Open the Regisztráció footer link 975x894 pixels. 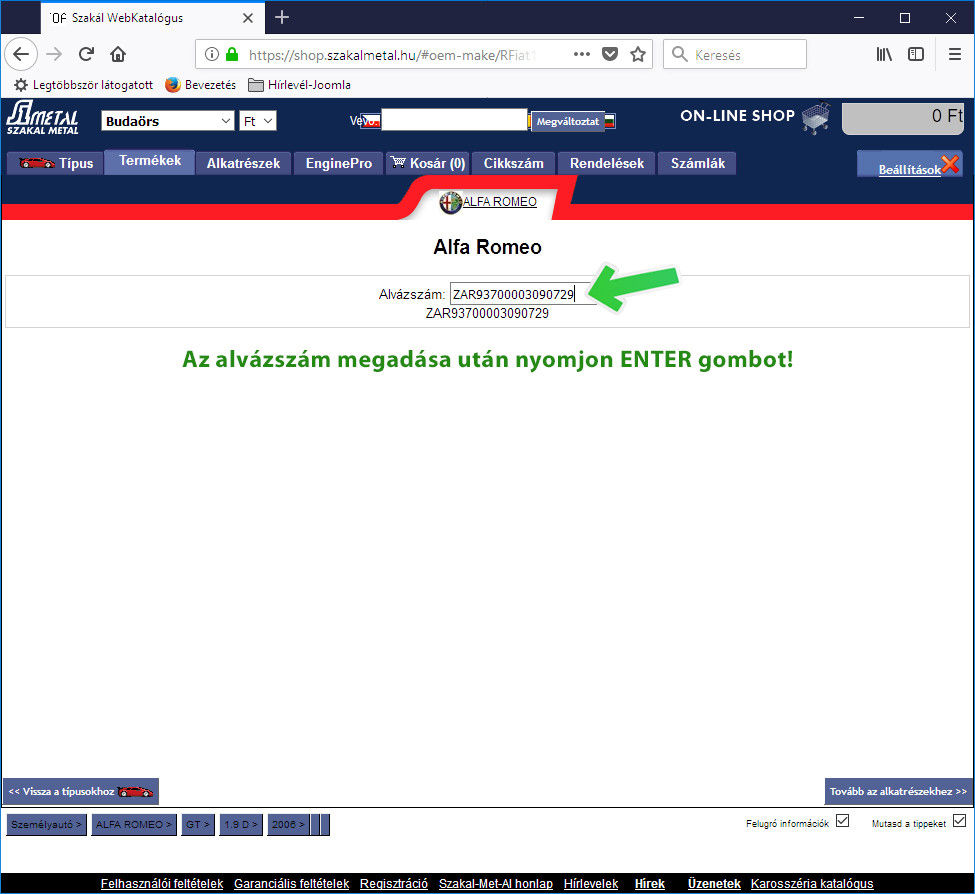(394, 883)
